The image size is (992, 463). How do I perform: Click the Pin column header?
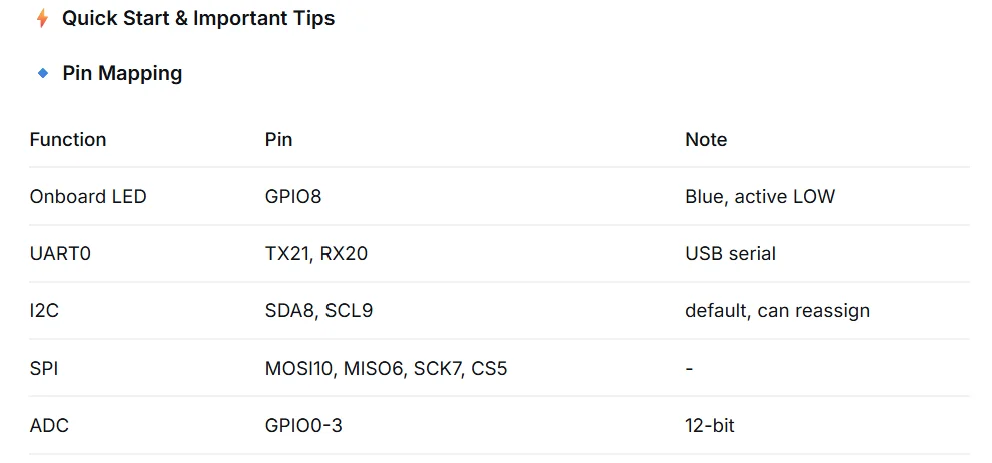(278, 139)
